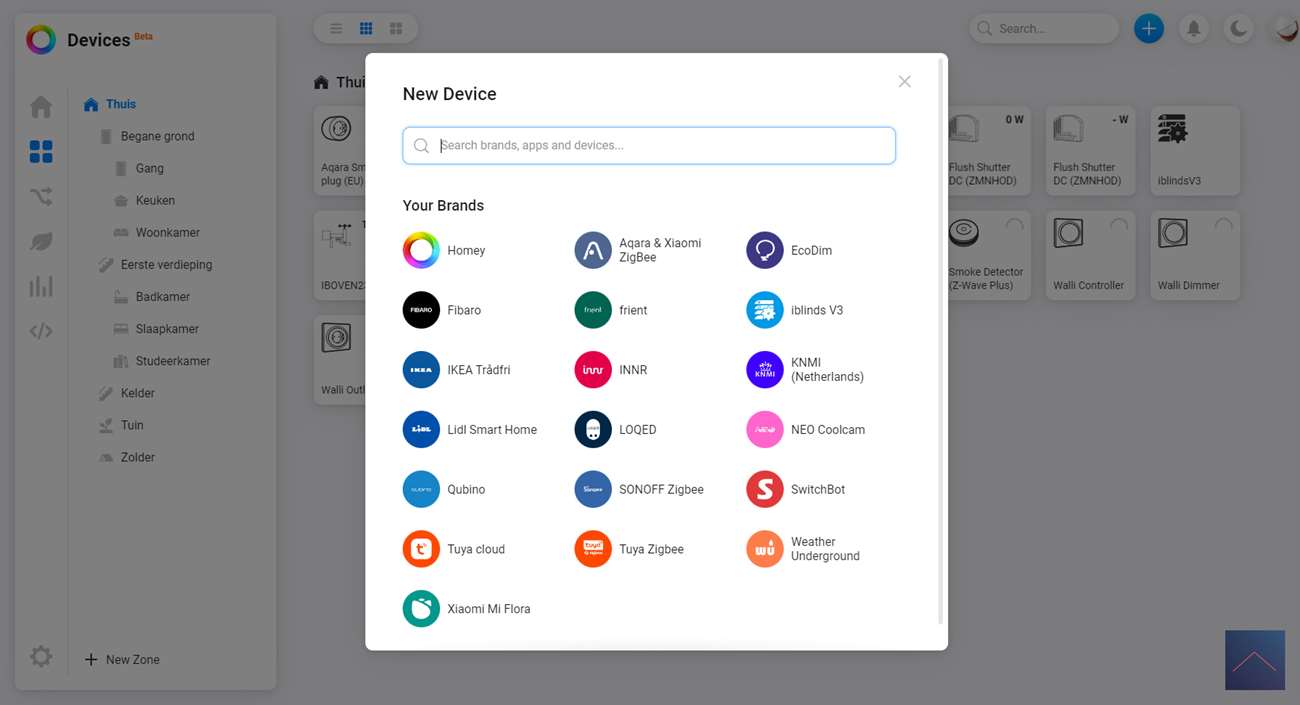1300x705 pixels.
Task: Focus the top Search box
Action: click(x=1044, y=28)
